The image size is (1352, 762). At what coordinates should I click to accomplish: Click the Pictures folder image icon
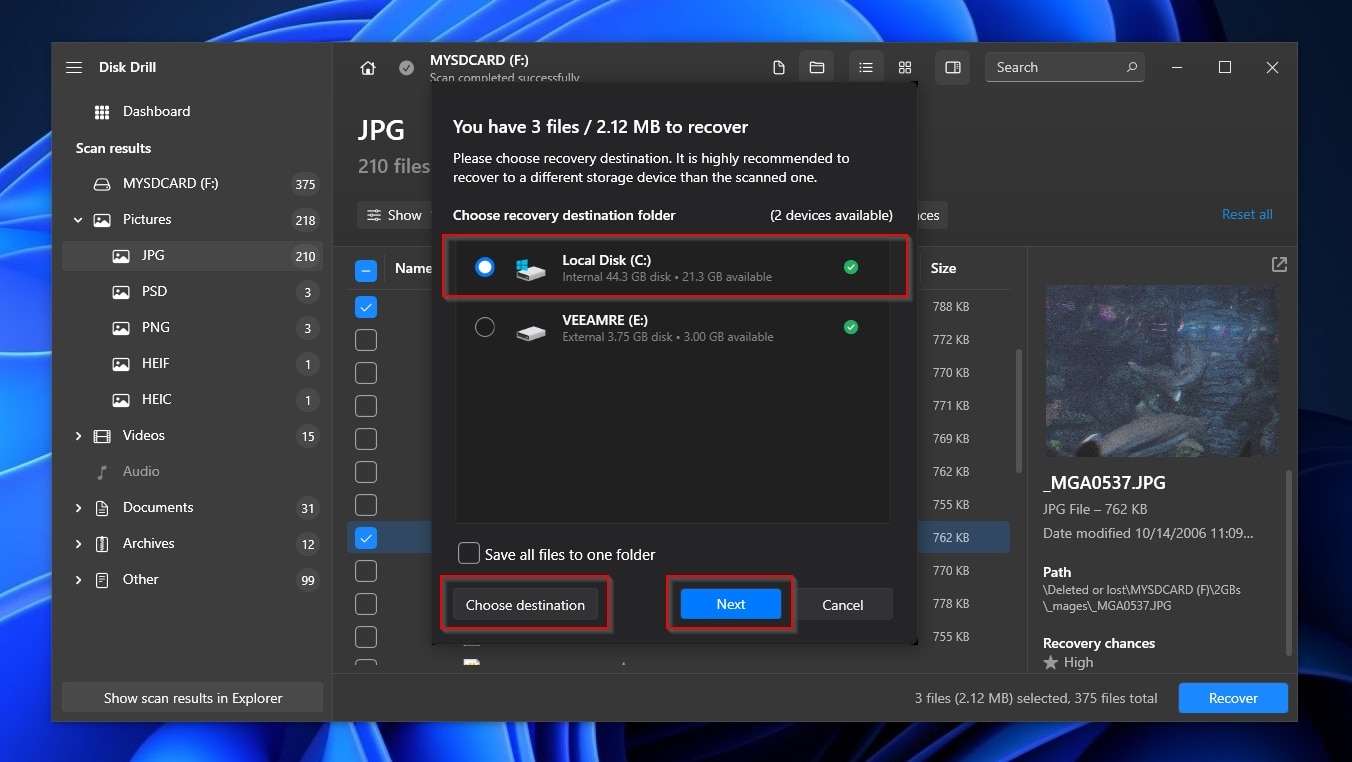pos(101,220)
